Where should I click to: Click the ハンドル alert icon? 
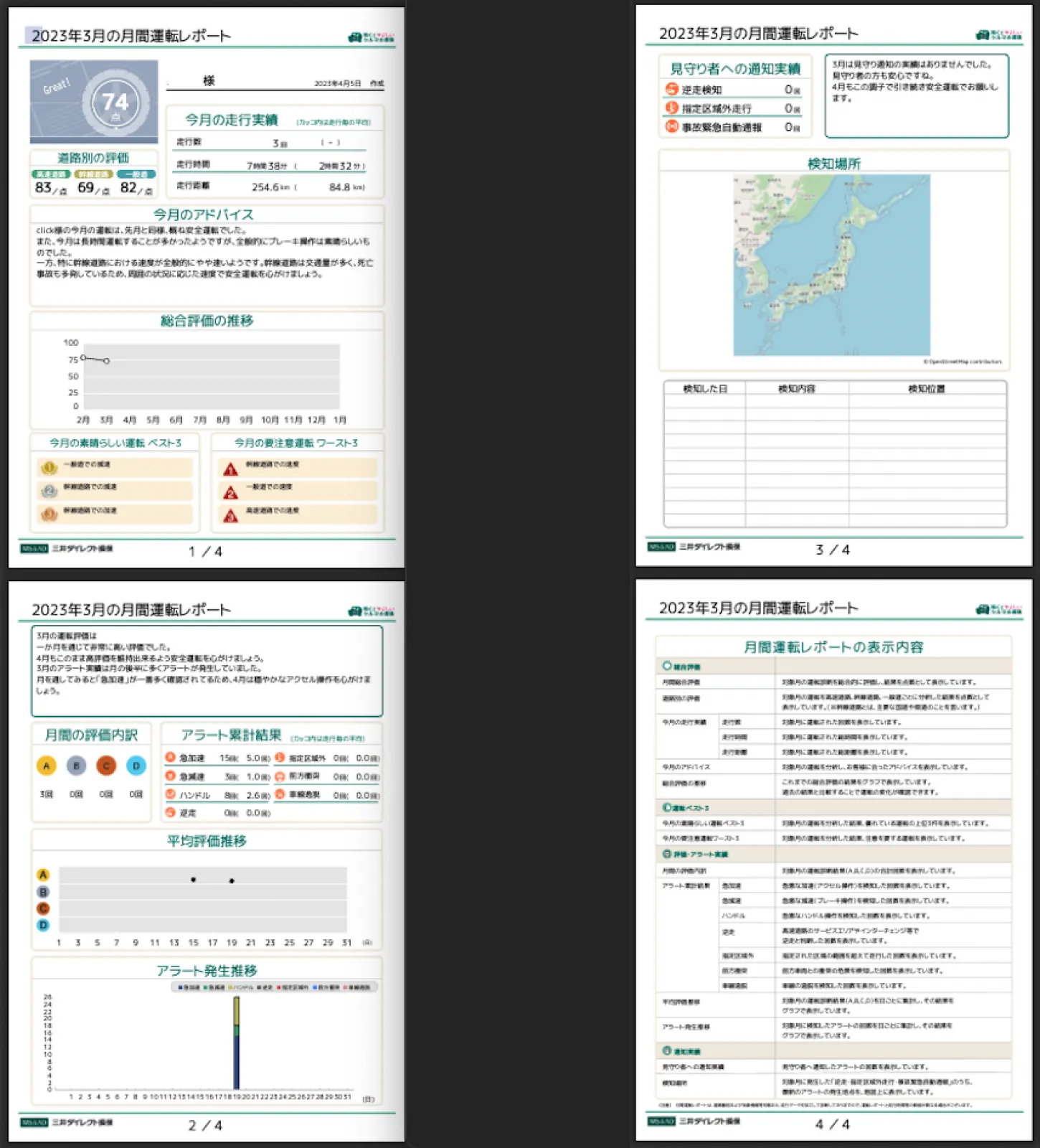tap(171, 794)
